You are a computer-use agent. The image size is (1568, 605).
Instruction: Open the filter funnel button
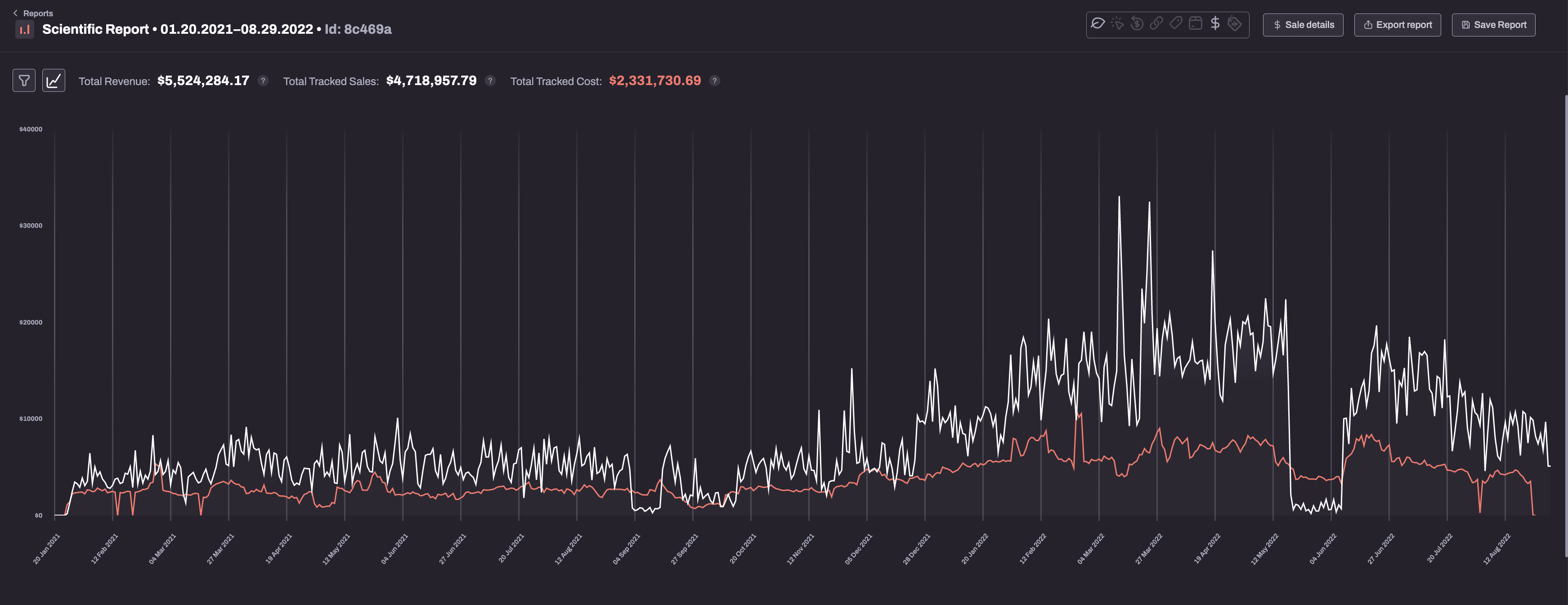24,81
